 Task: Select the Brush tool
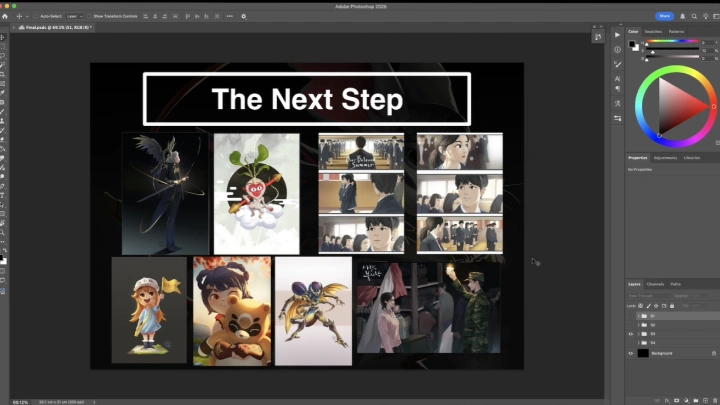coord(2,112)
